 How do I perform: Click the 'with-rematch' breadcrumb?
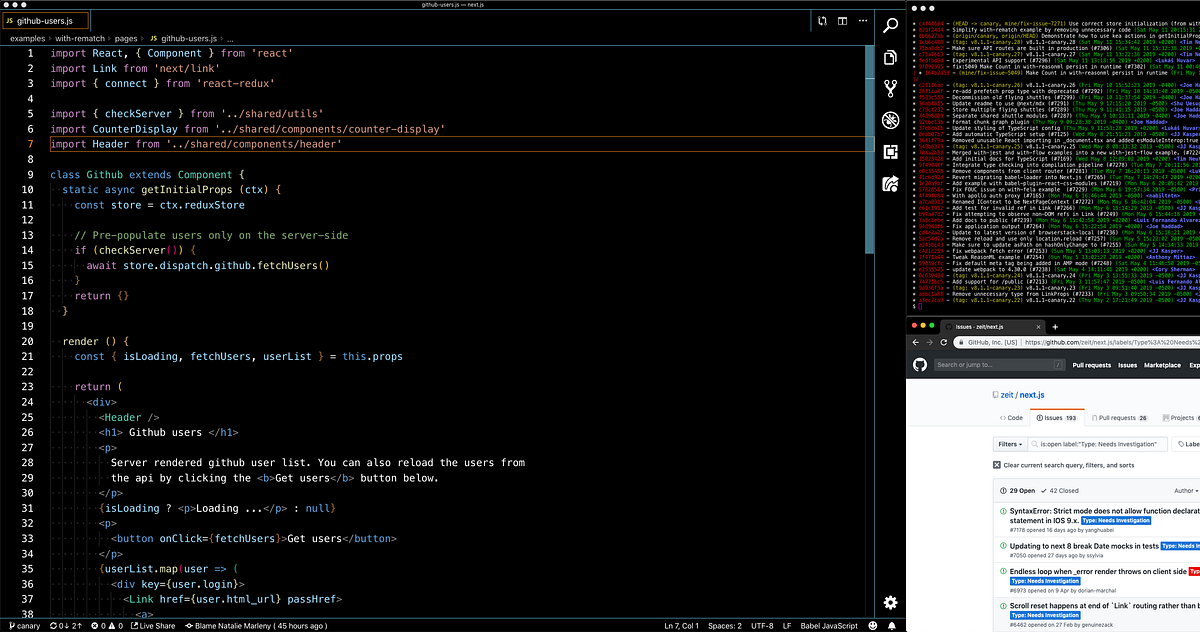82,38
